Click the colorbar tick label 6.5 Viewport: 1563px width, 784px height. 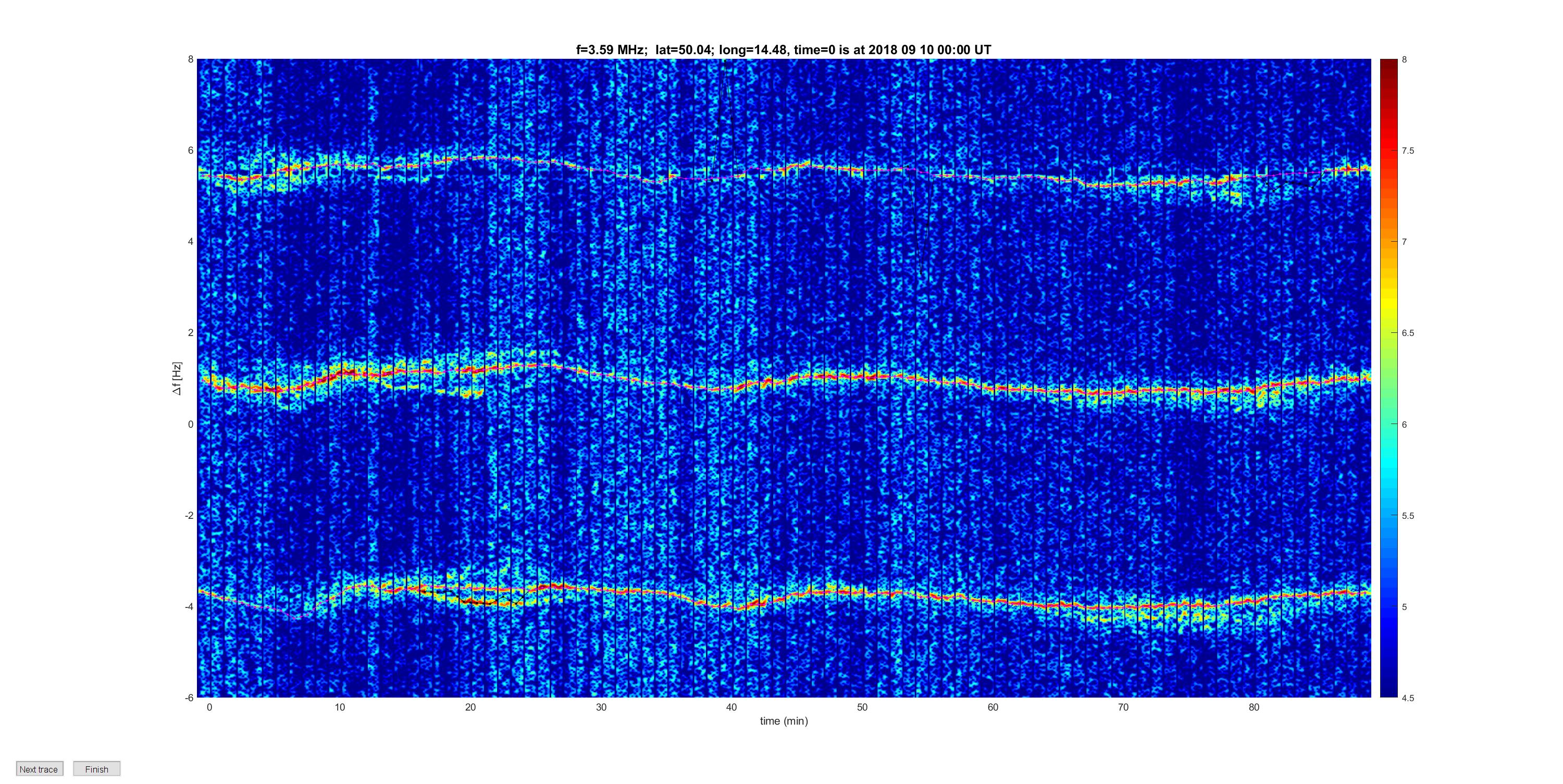tap(1408, 333)
